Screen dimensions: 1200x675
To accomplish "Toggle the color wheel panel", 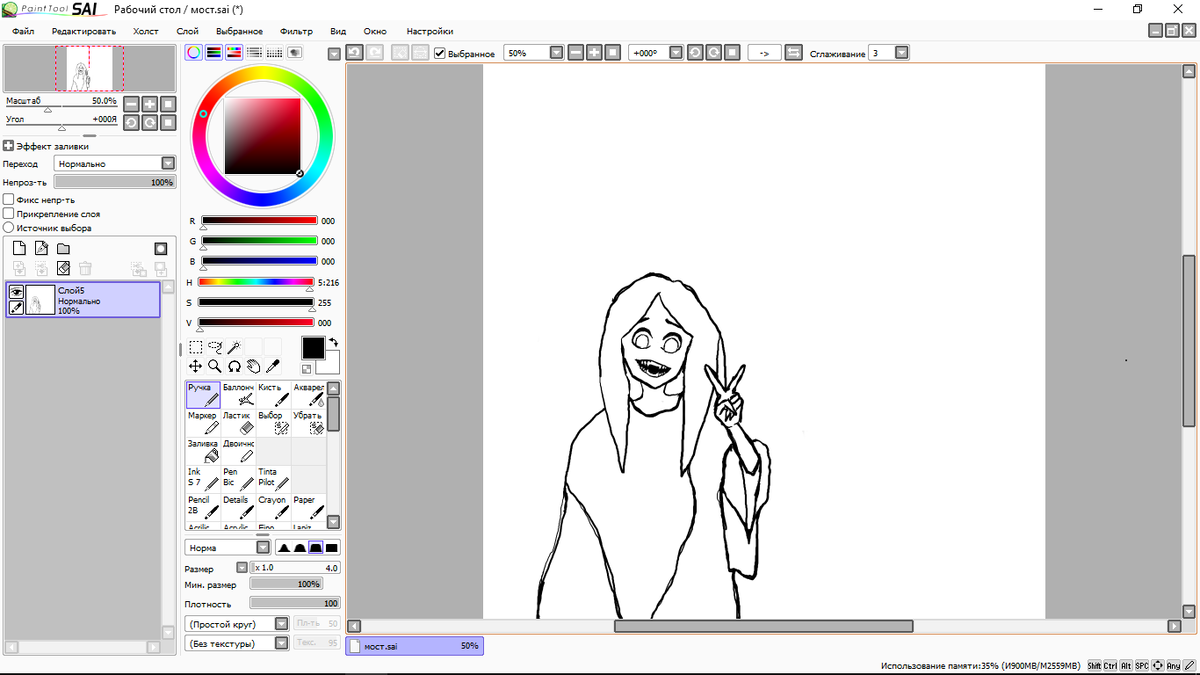I will pyautogui.click(x=194, y=52).
